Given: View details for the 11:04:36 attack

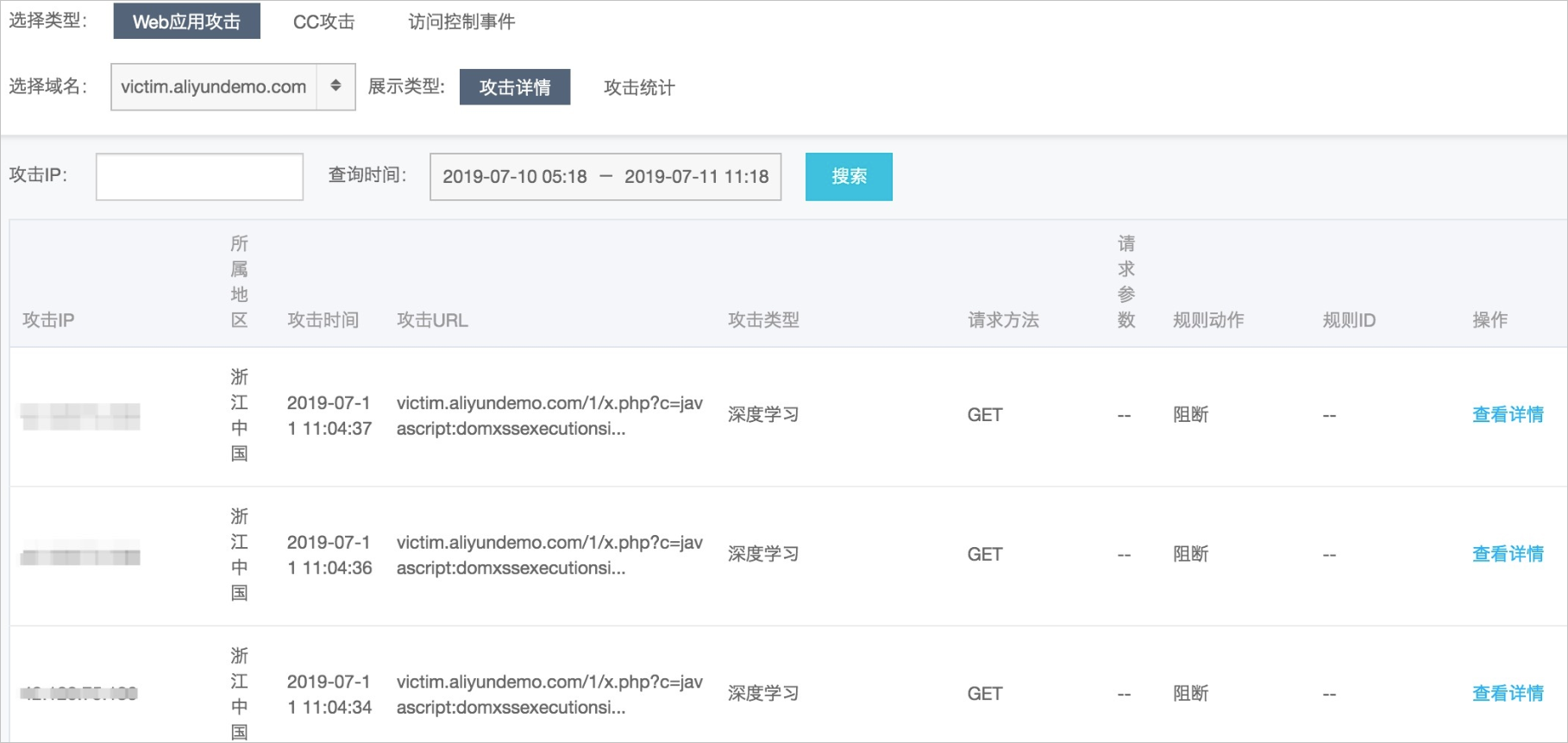Looking at the screenshot, I should (1508, 554).
